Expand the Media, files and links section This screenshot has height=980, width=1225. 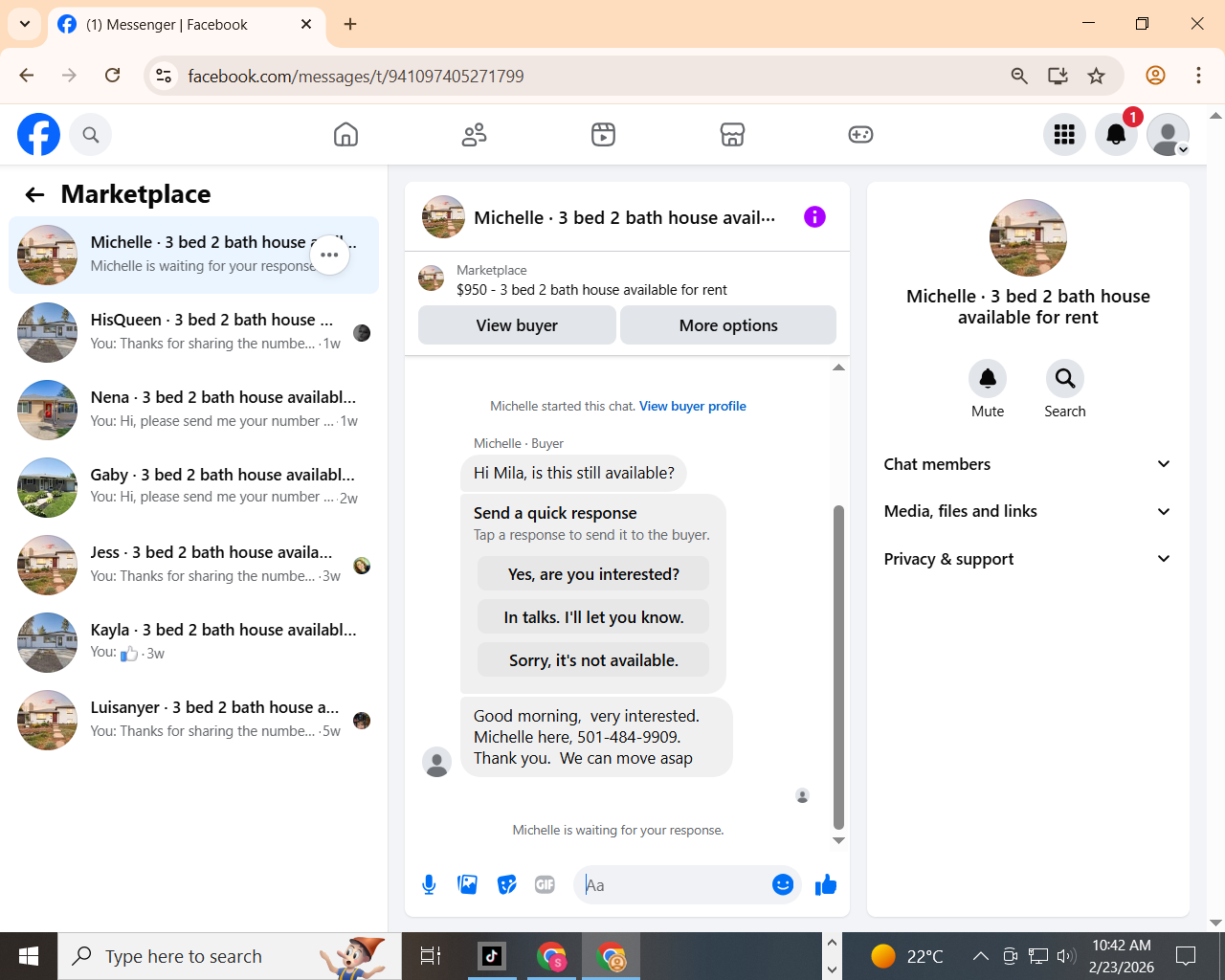[1028, 511]
